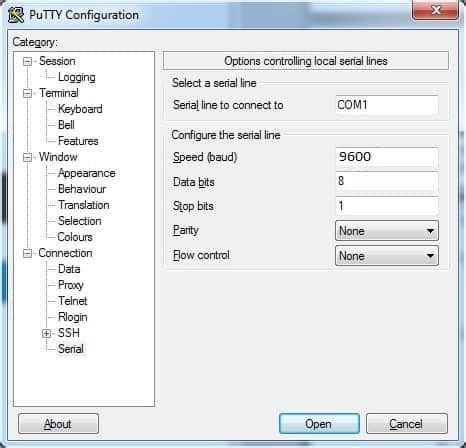Collapse the Terminal tree node
This screenshot has height=448, width=466.
tap(27, 93)
